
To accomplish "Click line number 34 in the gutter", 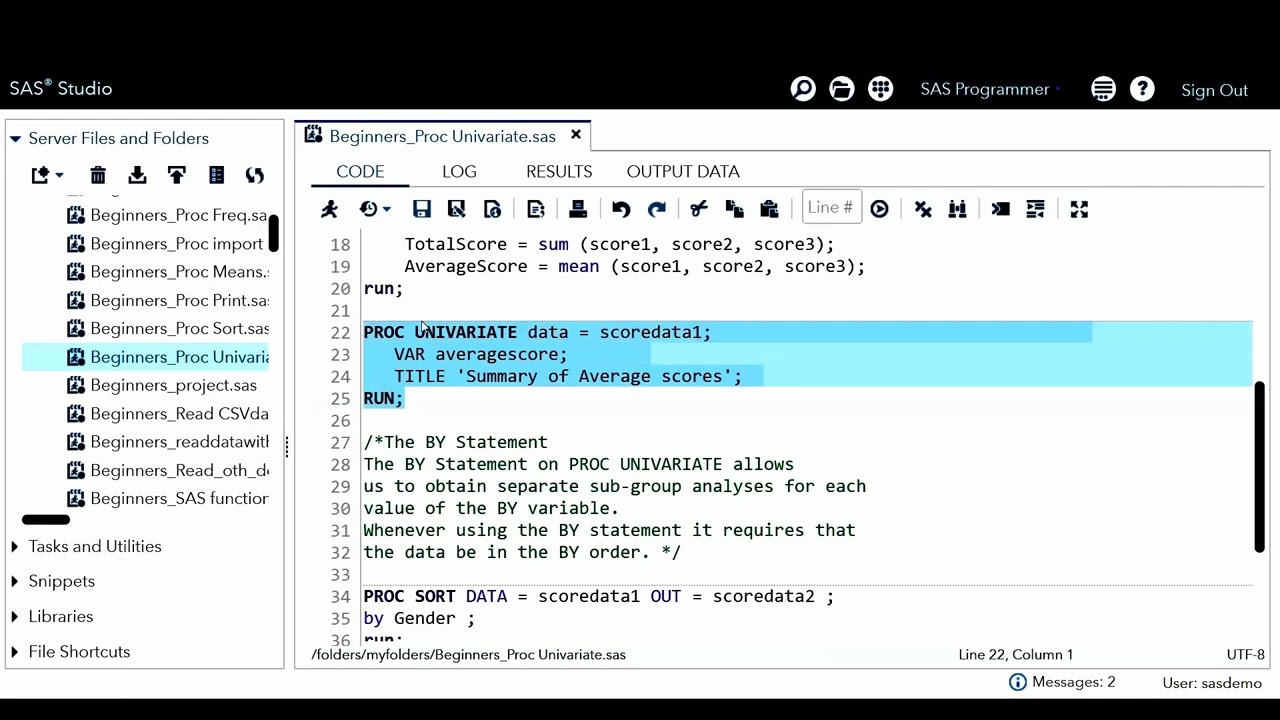I will (340, 596).
